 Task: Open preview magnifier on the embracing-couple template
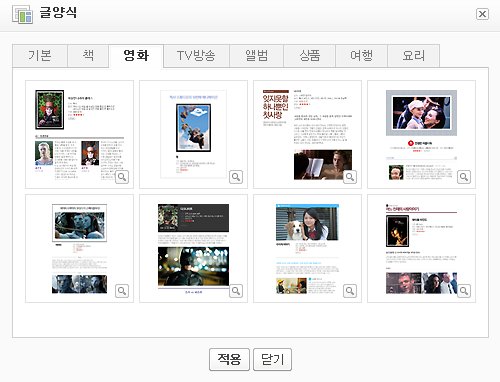464,177
